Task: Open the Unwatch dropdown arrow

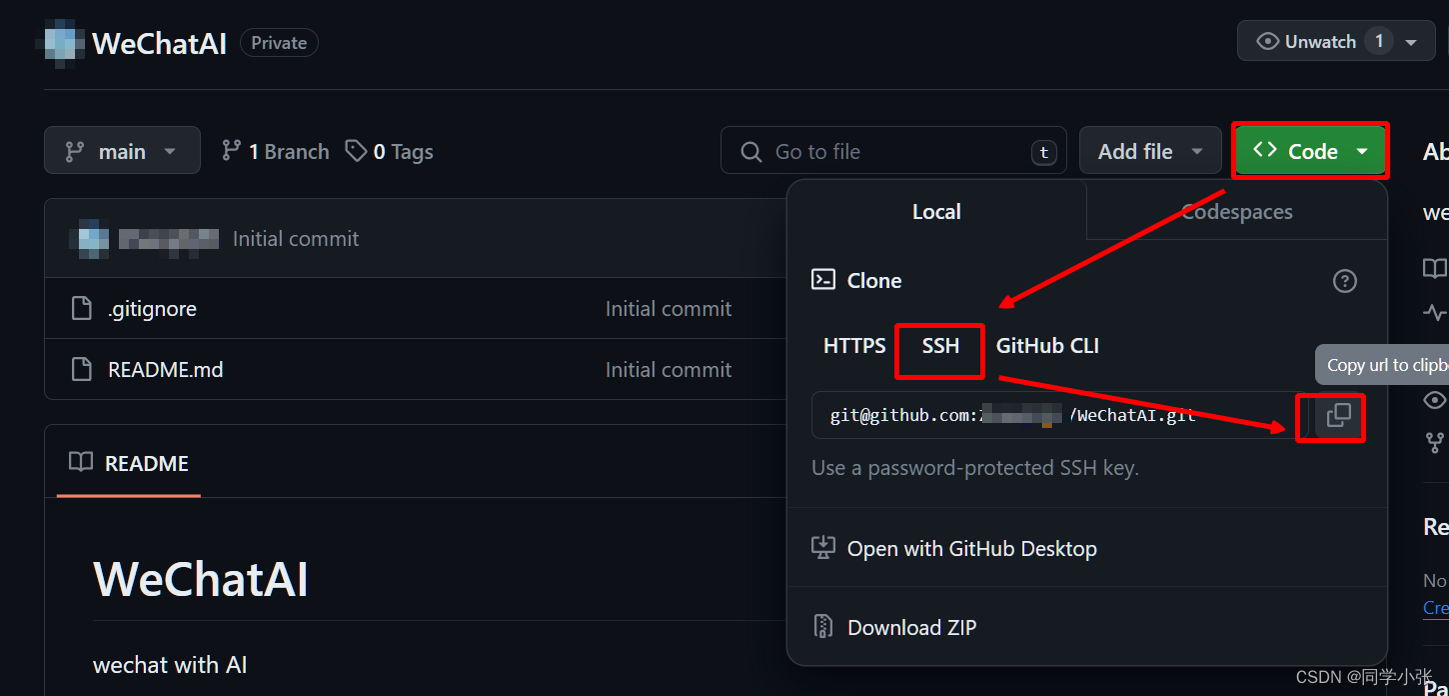Action: pos(1411,42)
